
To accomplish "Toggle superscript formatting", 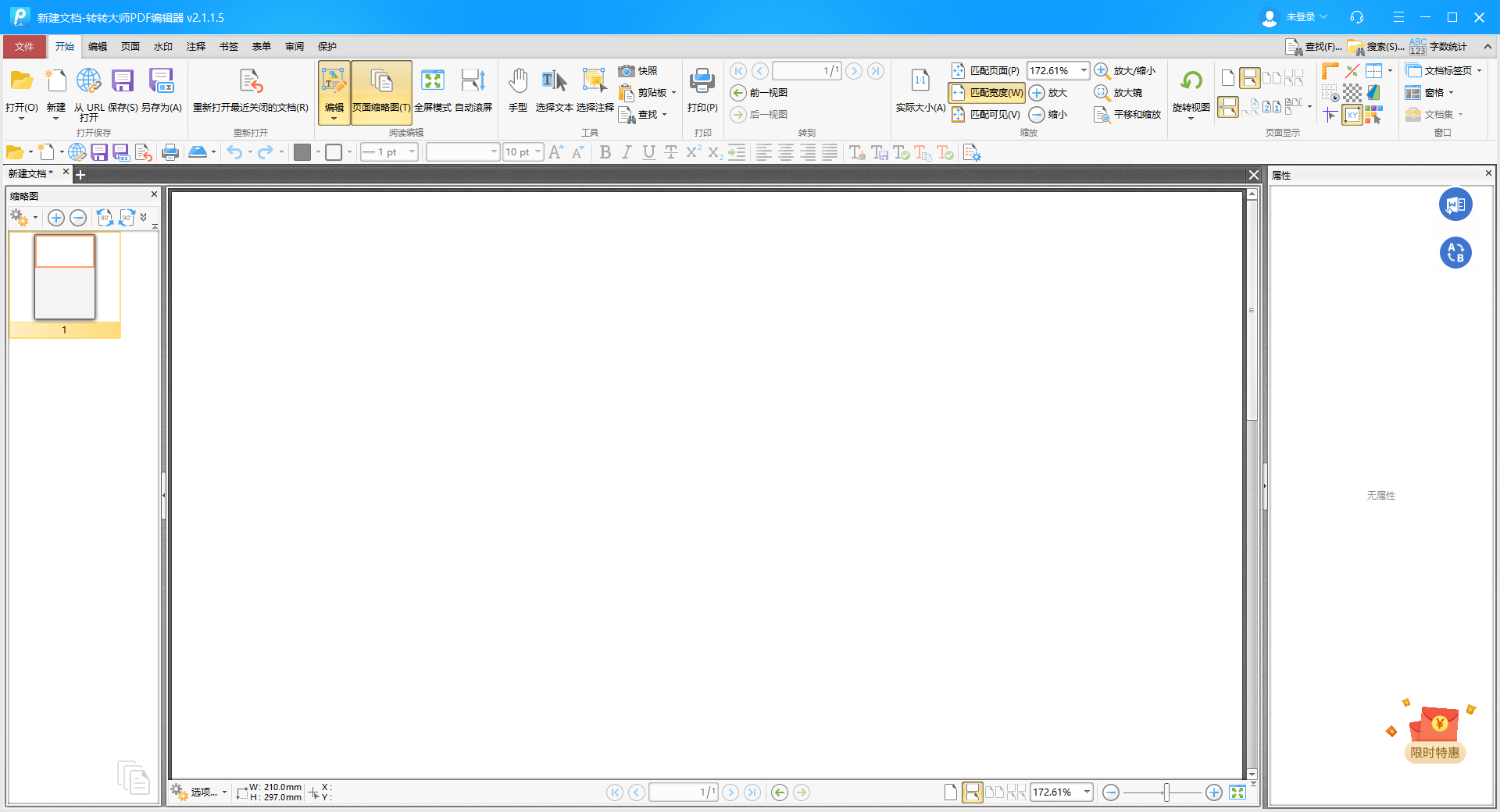I will [x=693, y=152].
